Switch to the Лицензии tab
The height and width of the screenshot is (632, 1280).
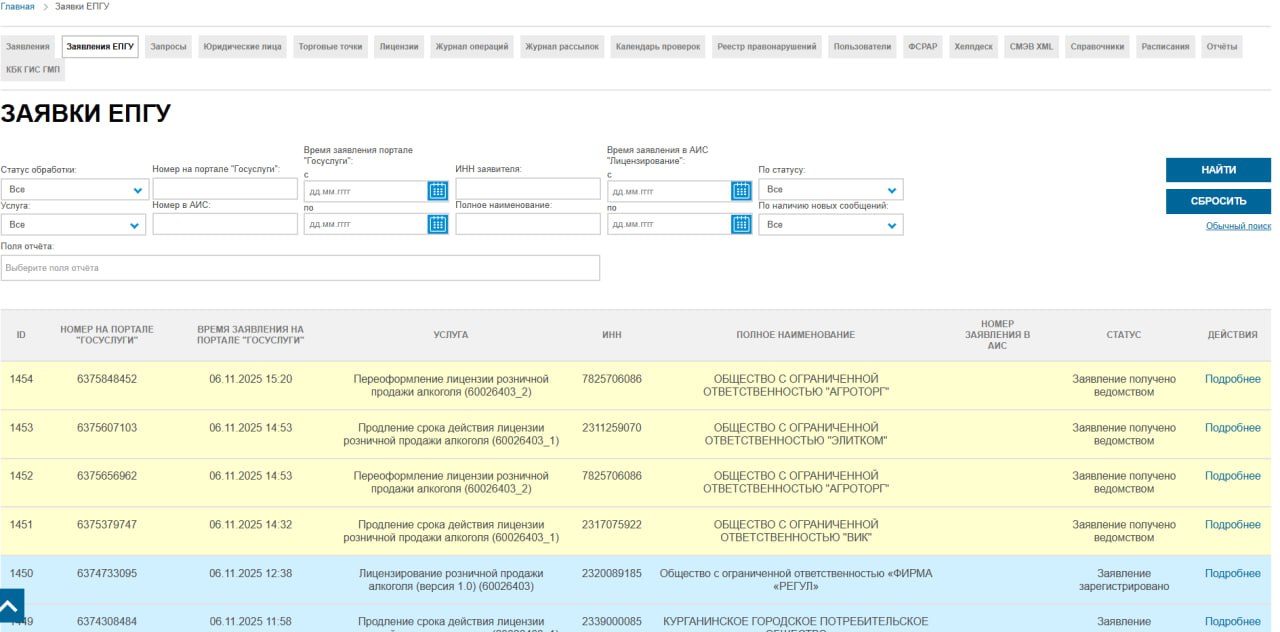pos(399,47)
